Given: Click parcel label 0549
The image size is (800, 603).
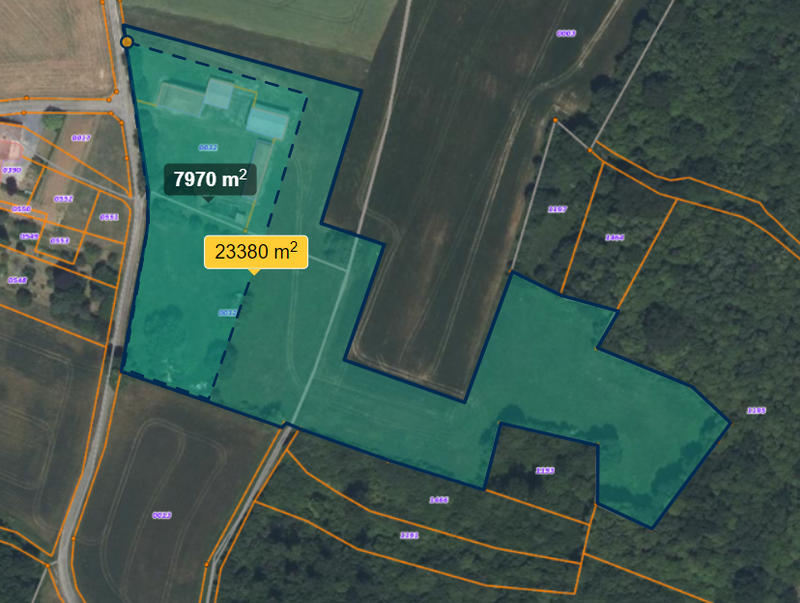Looking at the screenshot, I should pos(30,236).
